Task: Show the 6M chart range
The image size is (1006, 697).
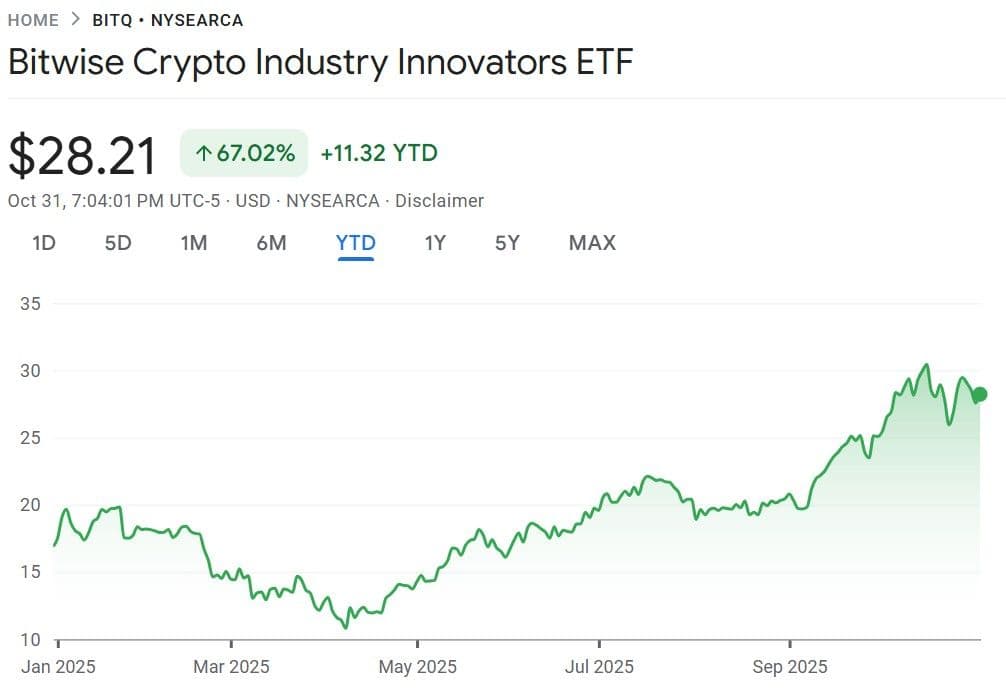Action: (x=271, y=243)
